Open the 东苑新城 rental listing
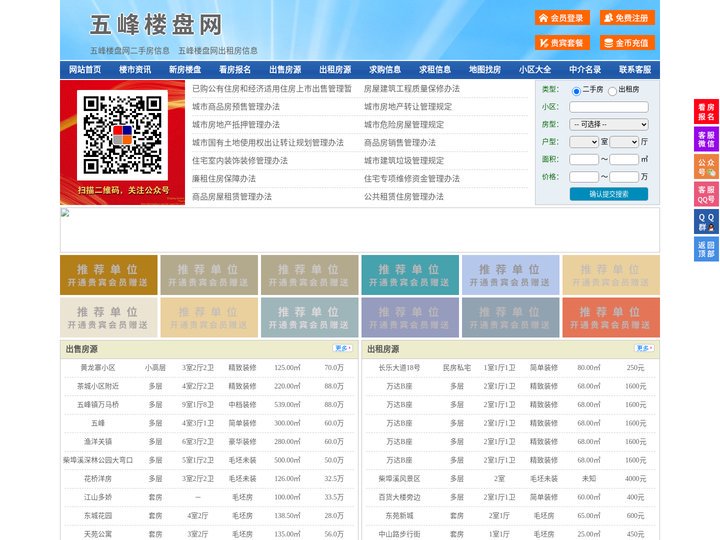720x540 pixels. click(x=399, y=516)
